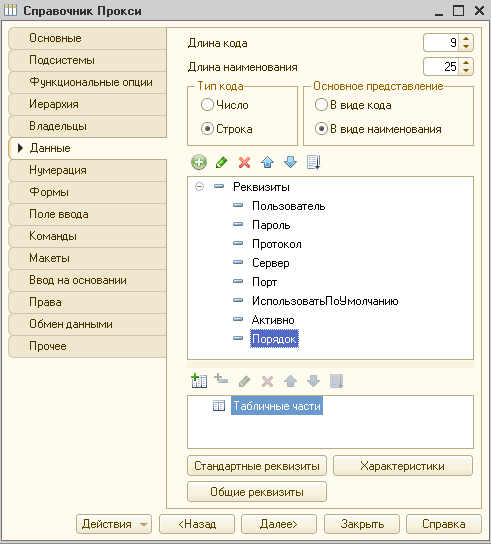Add a new attribute with the green plus icon
The height and width of the screenshot is (544, 491).
199,162
